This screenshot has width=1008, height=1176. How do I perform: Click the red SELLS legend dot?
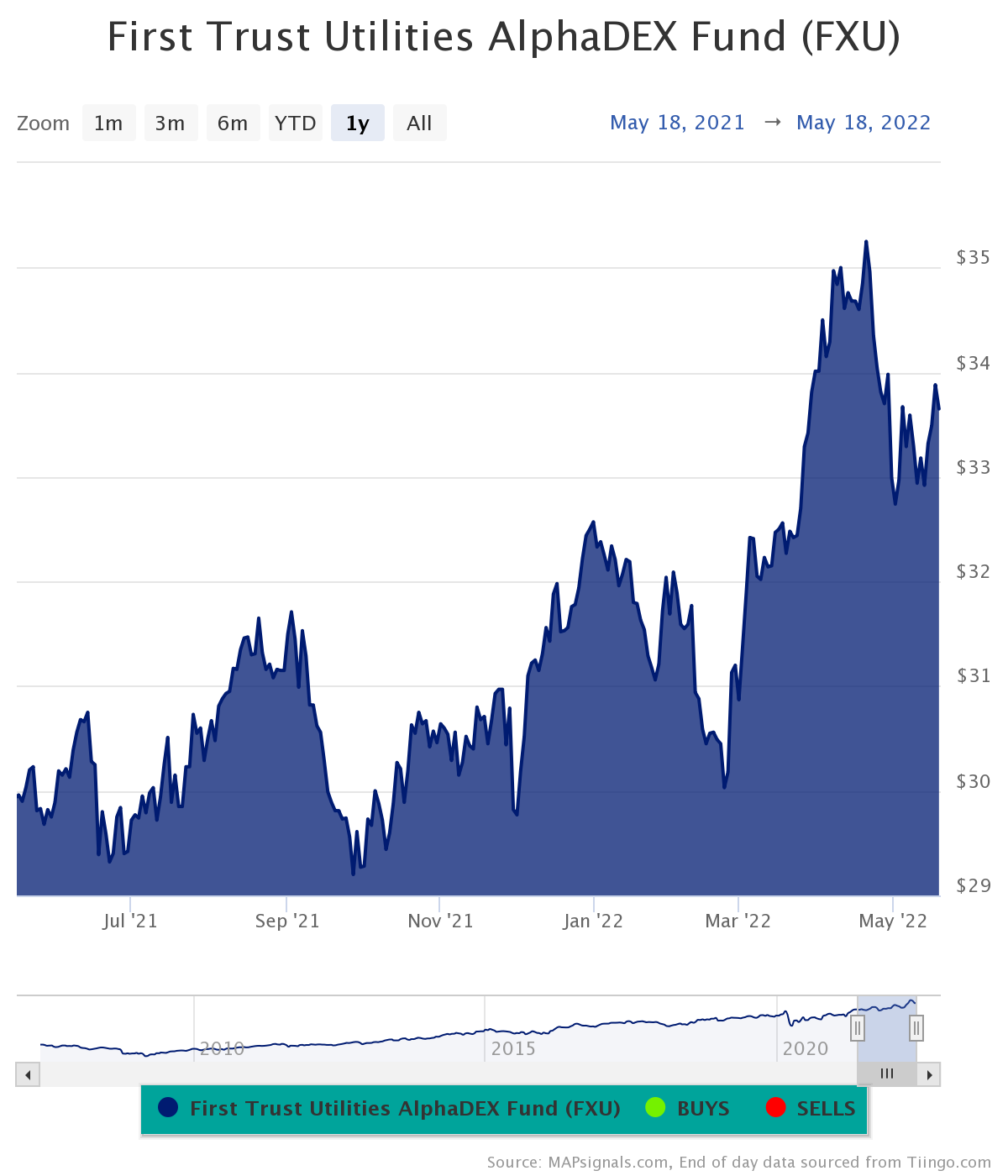click(775, 1108)
